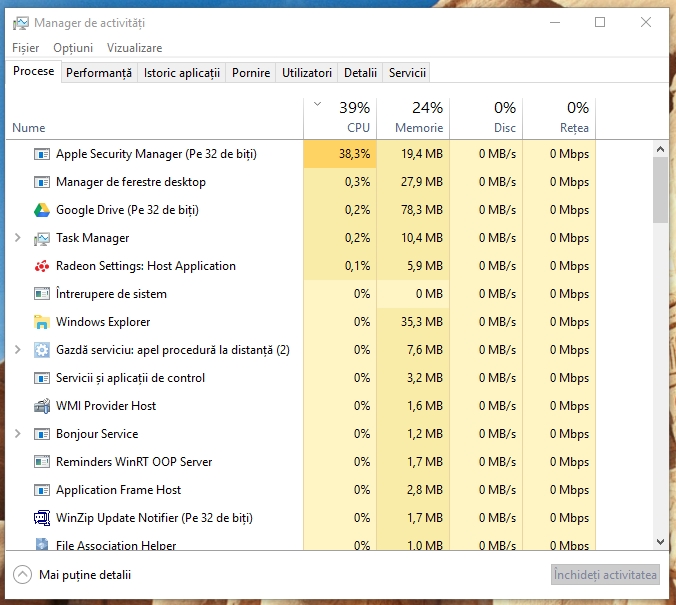Click the scrollbar down arrow

pyautogui.click(x=660, y=542)
